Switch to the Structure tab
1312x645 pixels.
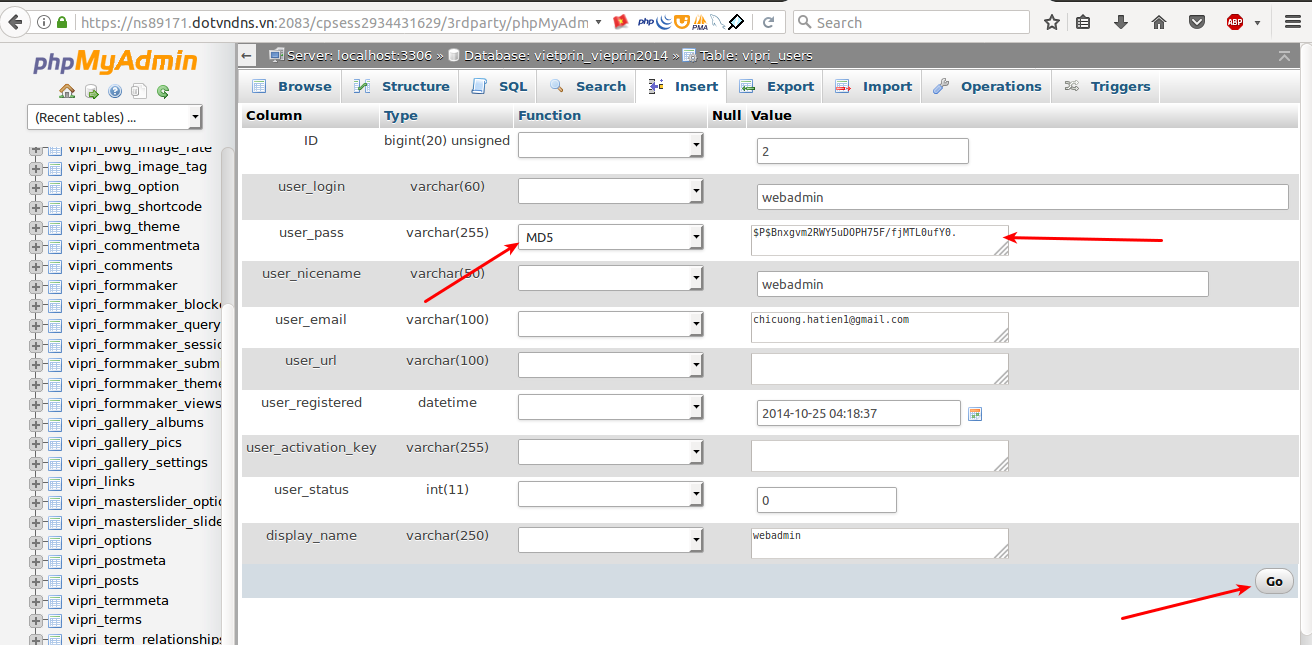click(401, 87)
